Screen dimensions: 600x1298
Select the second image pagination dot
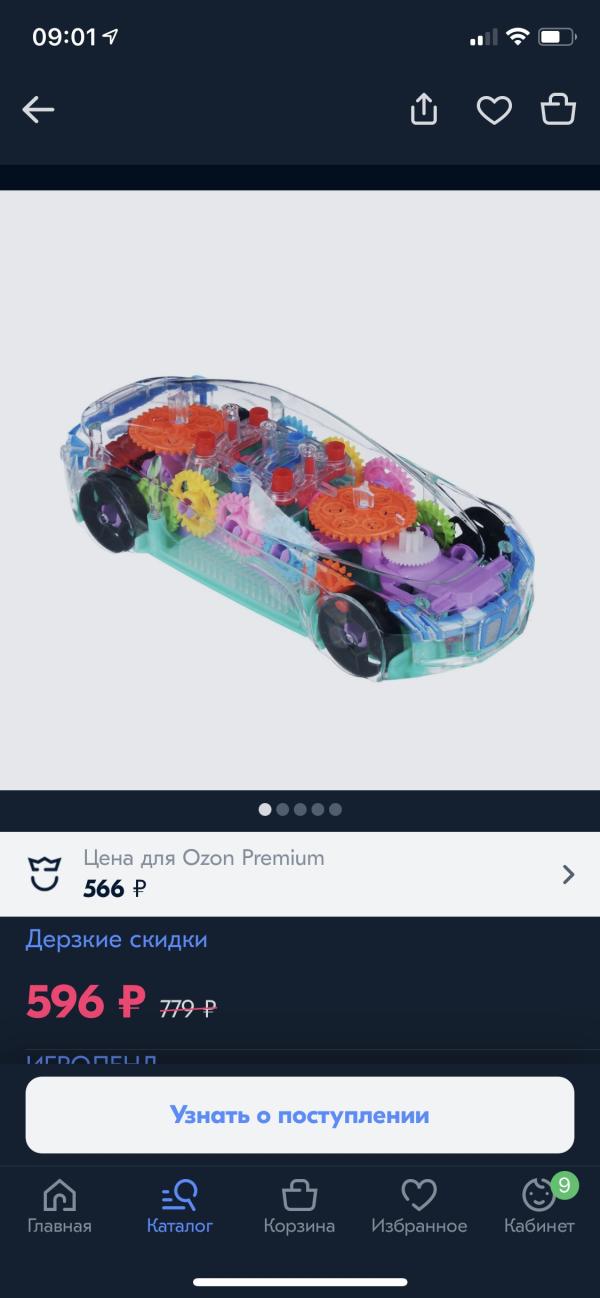[x=283, y=809]
